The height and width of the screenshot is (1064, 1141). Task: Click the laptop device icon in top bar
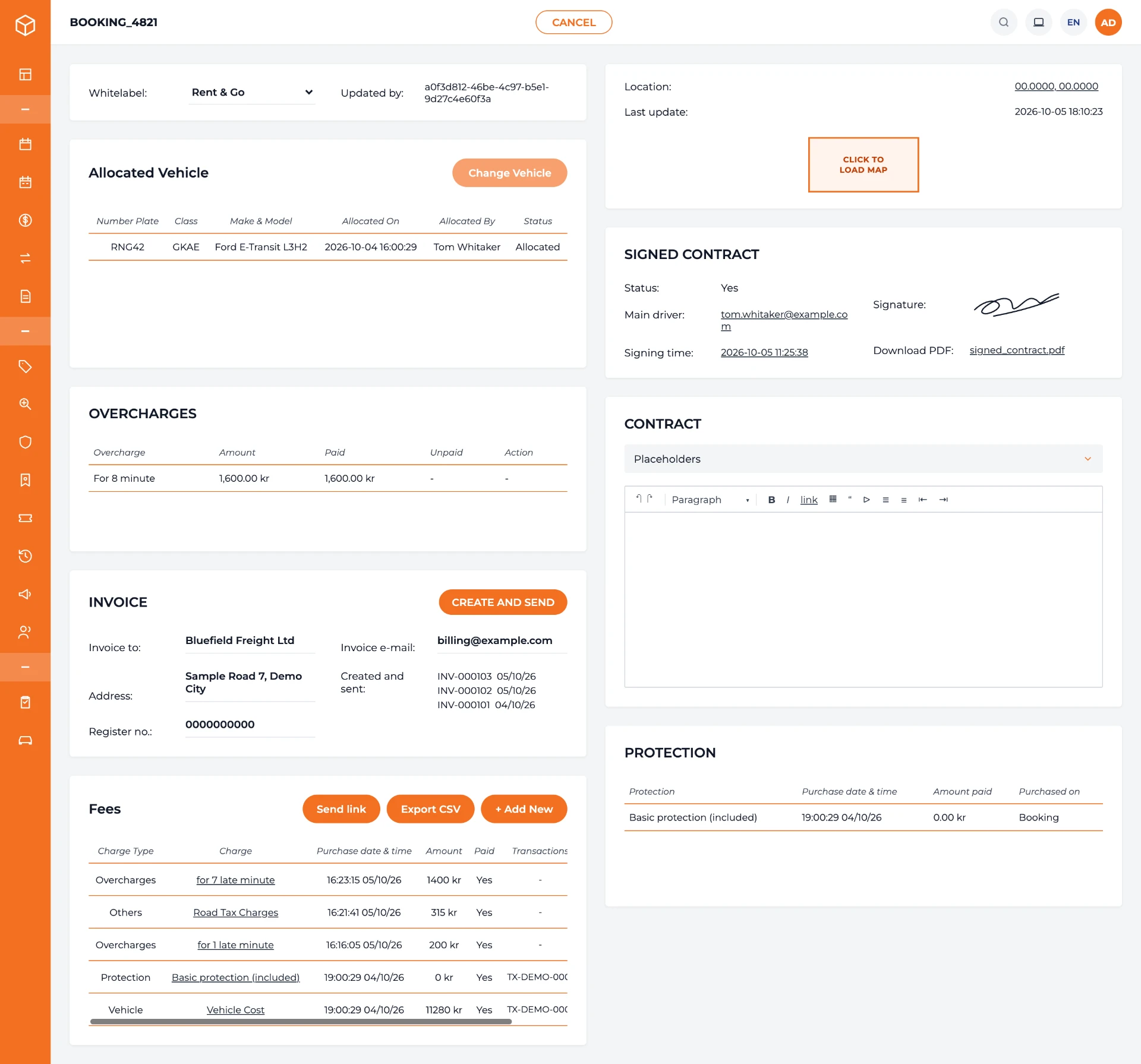[1039, 23]
